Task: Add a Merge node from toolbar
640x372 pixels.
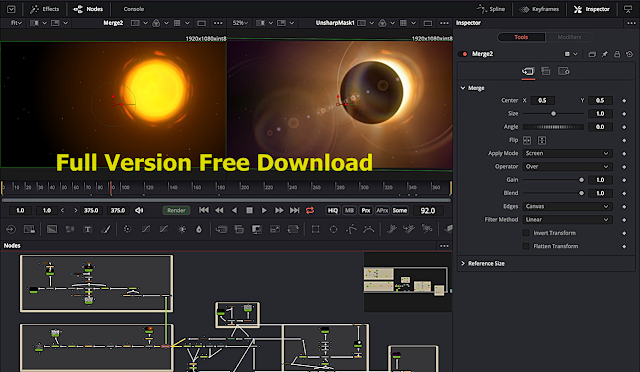Action: pos(221,229)
